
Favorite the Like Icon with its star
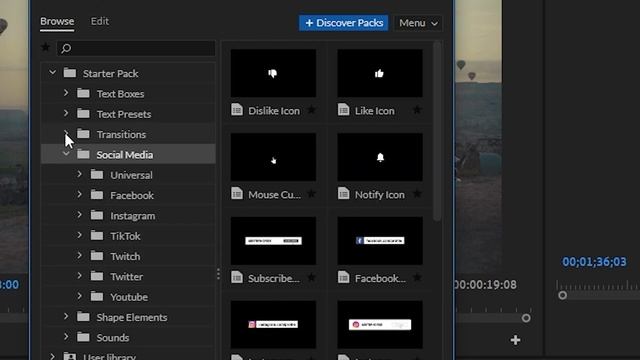(x=417, y=110)
